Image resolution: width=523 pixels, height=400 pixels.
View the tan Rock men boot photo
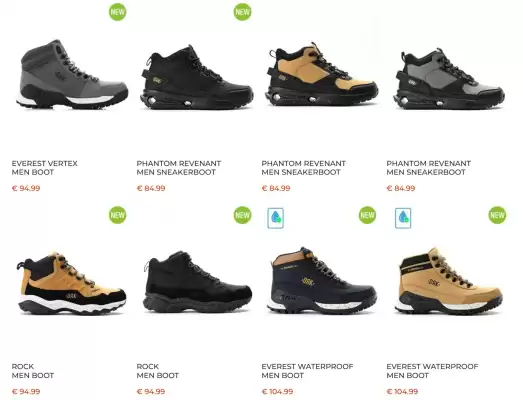(x=71, y=283)
